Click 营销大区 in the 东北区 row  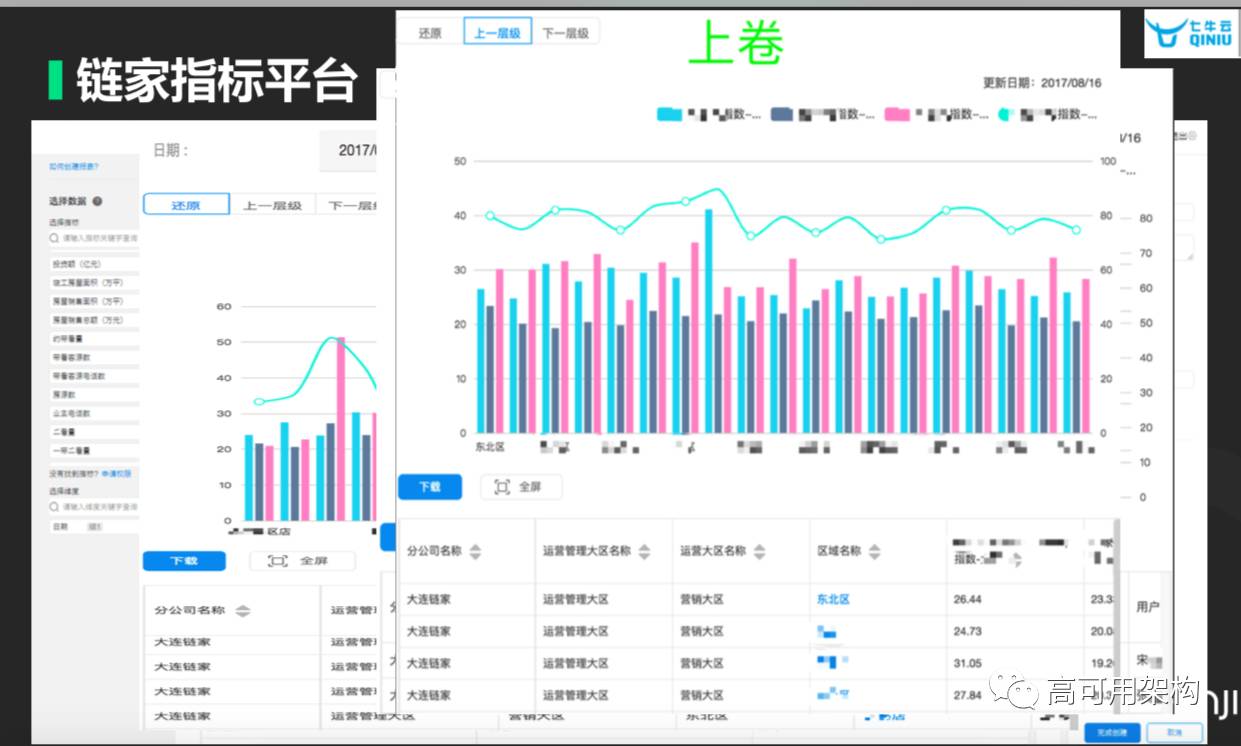(x=701, y=599)
